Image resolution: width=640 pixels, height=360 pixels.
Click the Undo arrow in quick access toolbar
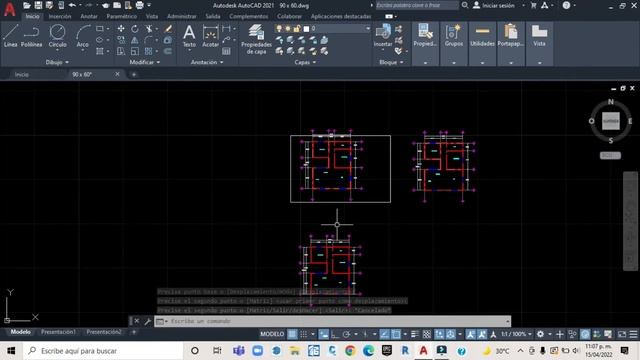click(72, 5)
